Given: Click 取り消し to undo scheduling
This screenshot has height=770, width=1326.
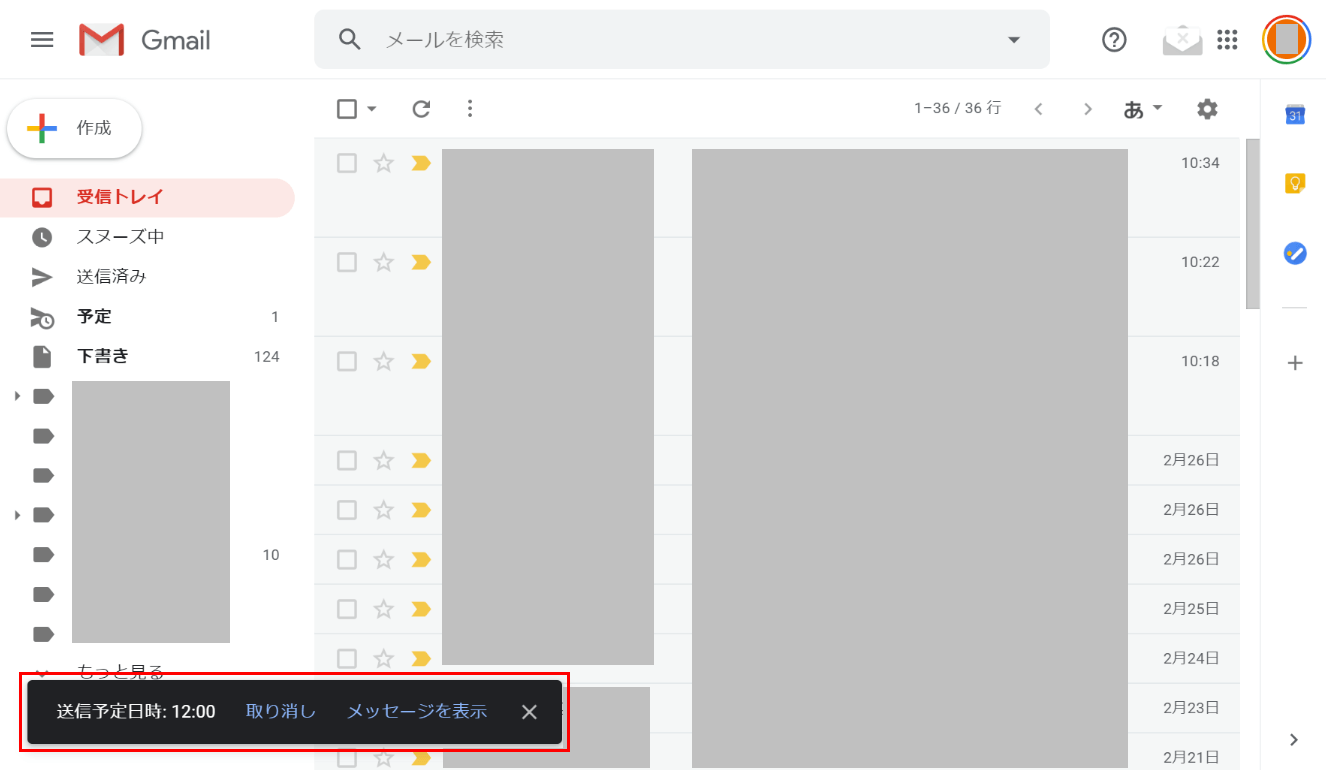Looking at the screenshot, I should tap(281, 712).
